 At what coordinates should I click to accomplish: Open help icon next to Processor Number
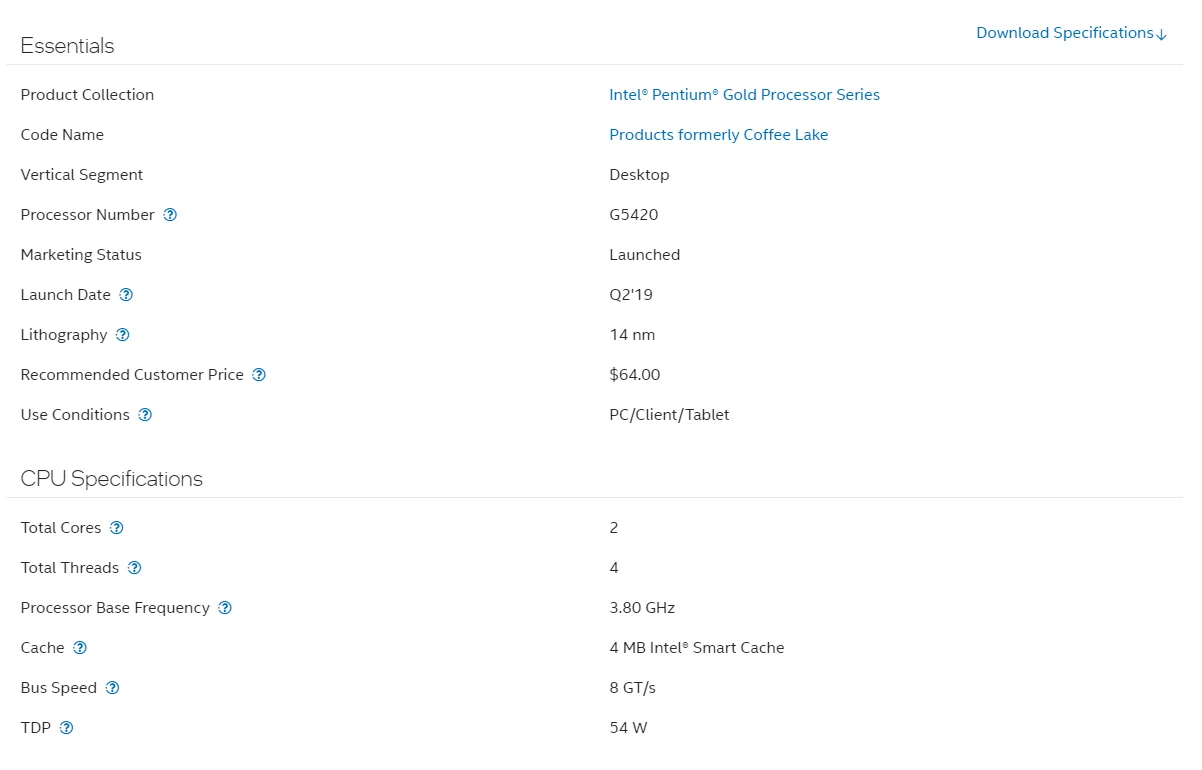(x=170, y=215)
